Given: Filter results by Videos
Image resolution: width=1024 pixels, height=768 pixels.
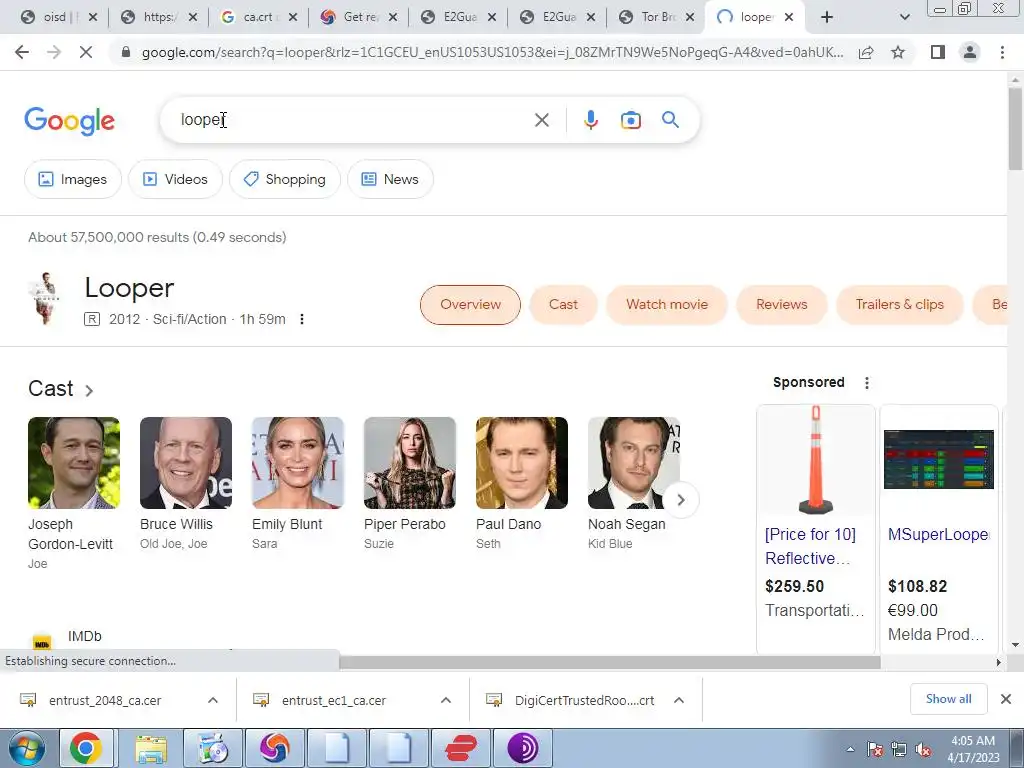Looking at the screenshot, I should coord(175,179).
